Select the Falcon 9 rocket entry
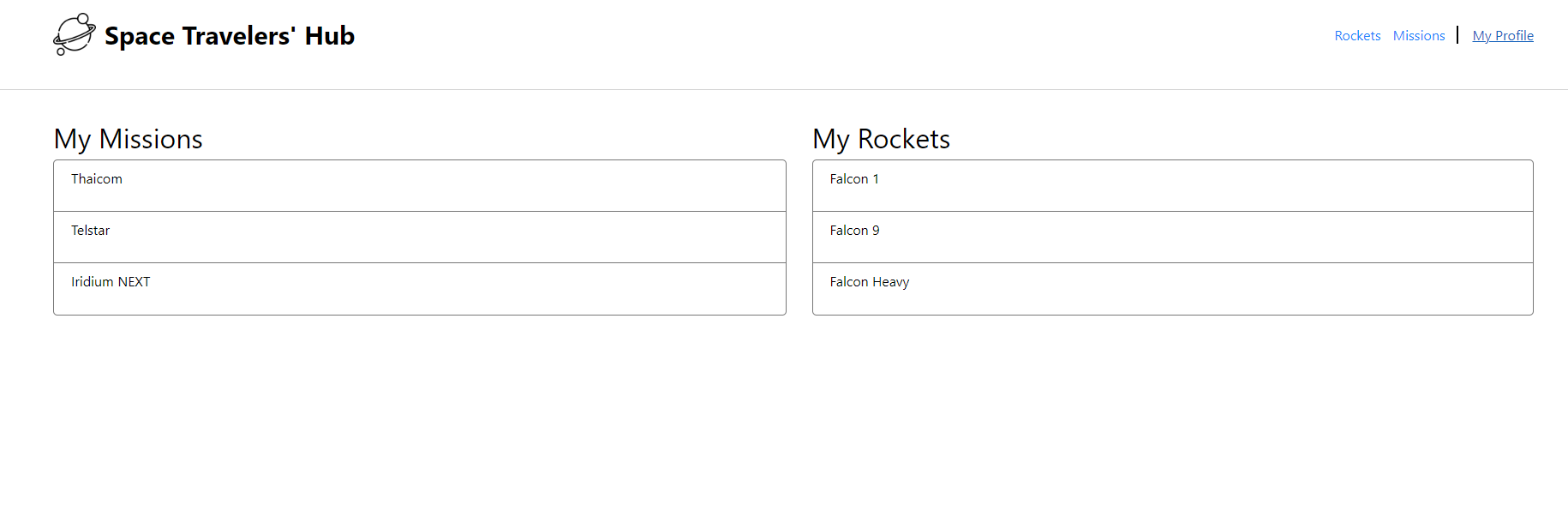Image resolution: width=1568 pixels, height=523 pixels. [854, 230]
